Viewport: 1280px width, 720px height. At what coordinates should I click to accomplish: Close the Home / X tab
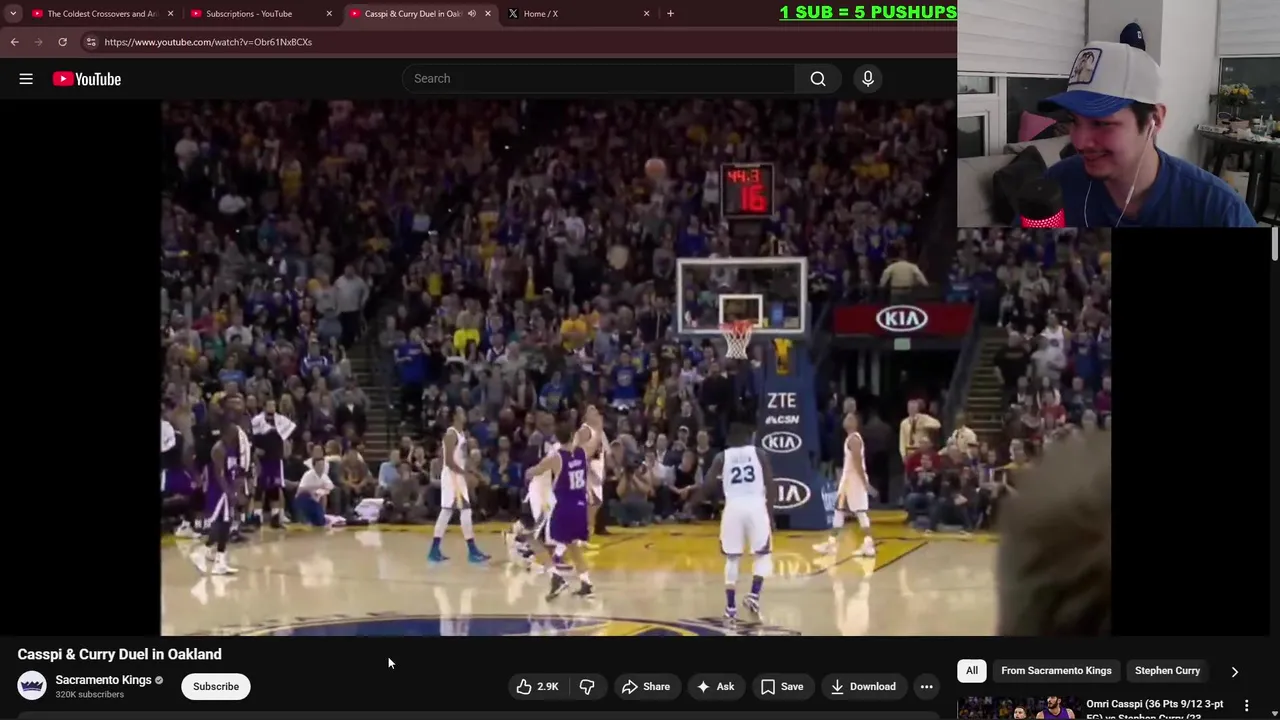pyautogui.click(x=646, y=14)
